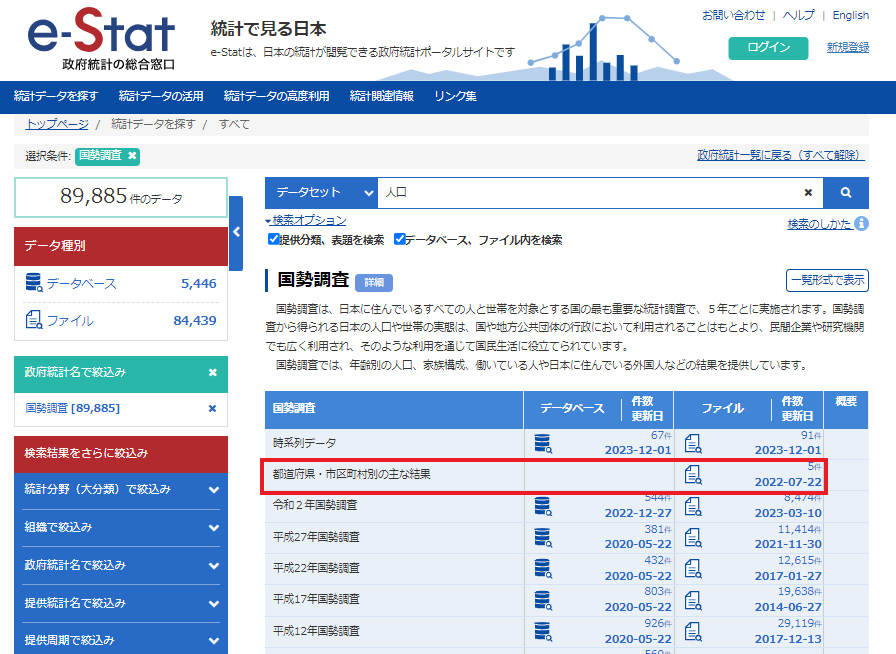
Task: Open database icon for 平成22年国勢調査 row
Action: point(543,568)
